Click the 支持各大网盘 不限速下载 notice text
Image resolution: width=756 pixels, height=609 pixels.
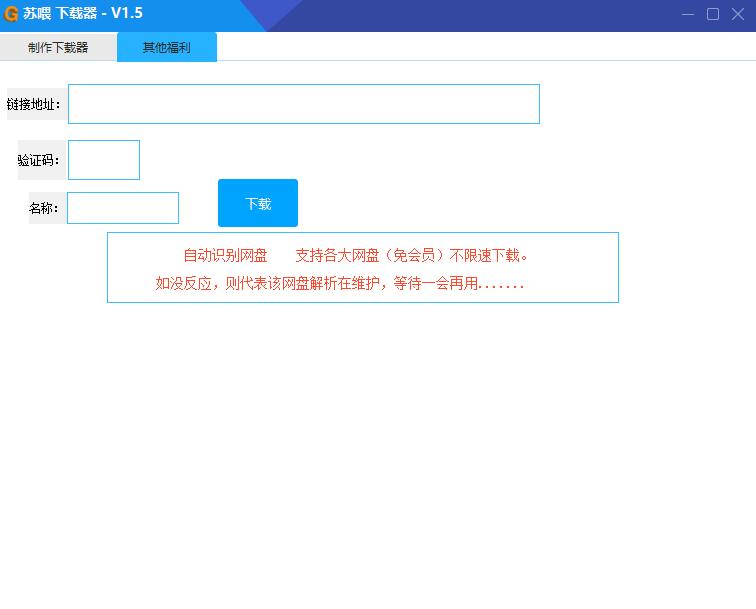(411, 255)
